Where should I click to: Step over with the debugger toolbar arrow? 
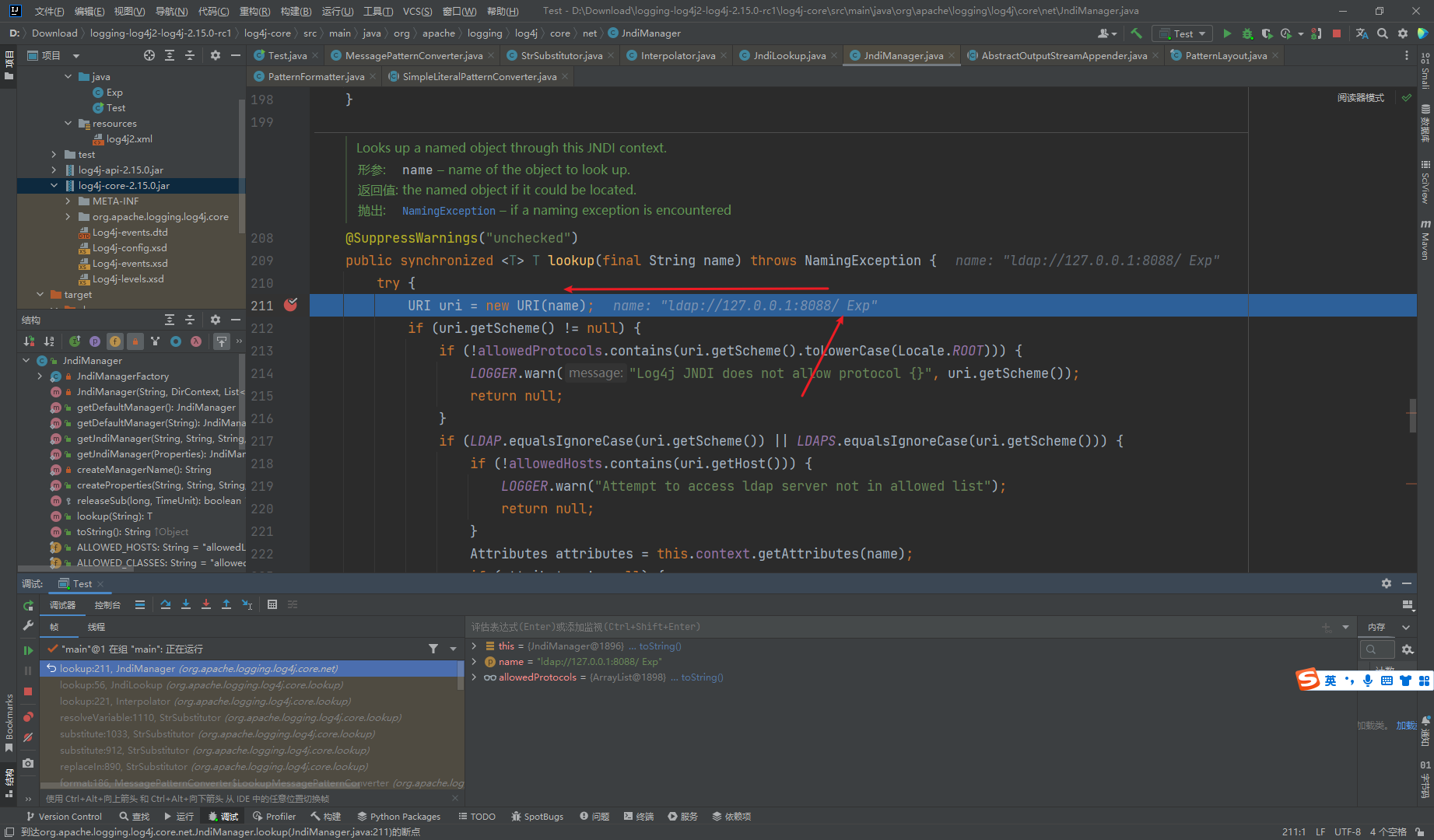[166, 604]
